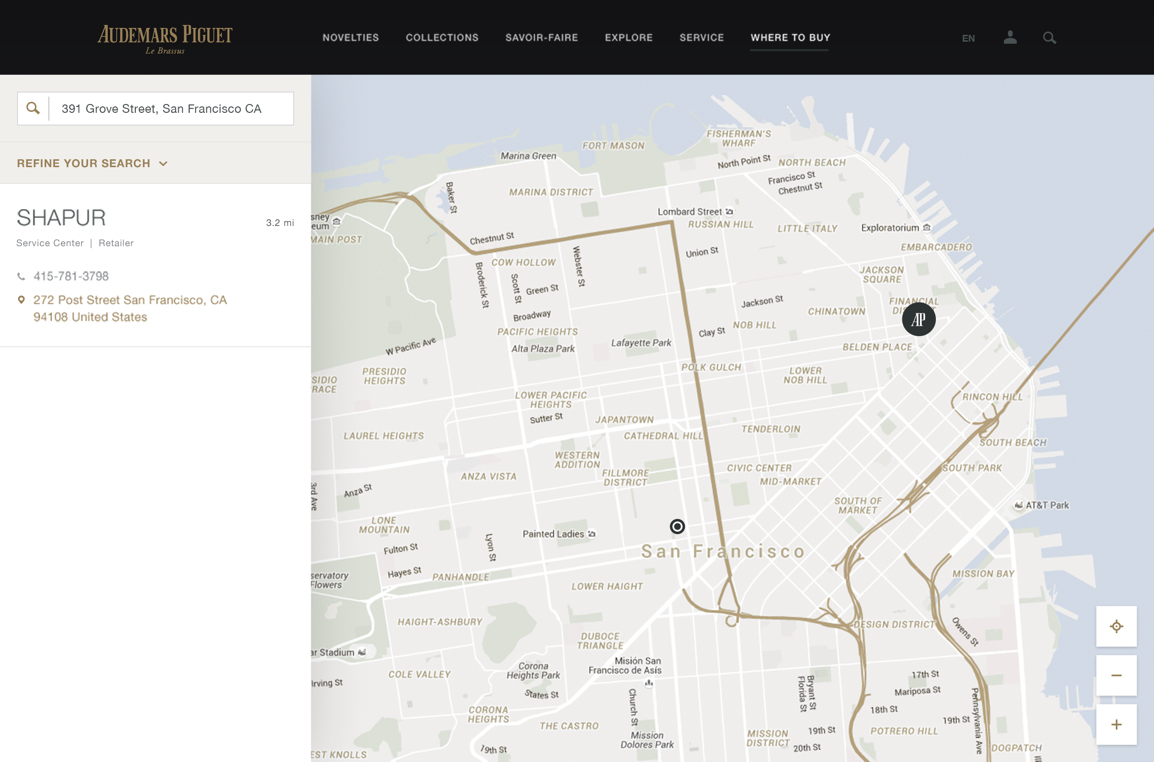Click the AP retailer marker on map
The image size is (1154, 762).
click(918, 319)
